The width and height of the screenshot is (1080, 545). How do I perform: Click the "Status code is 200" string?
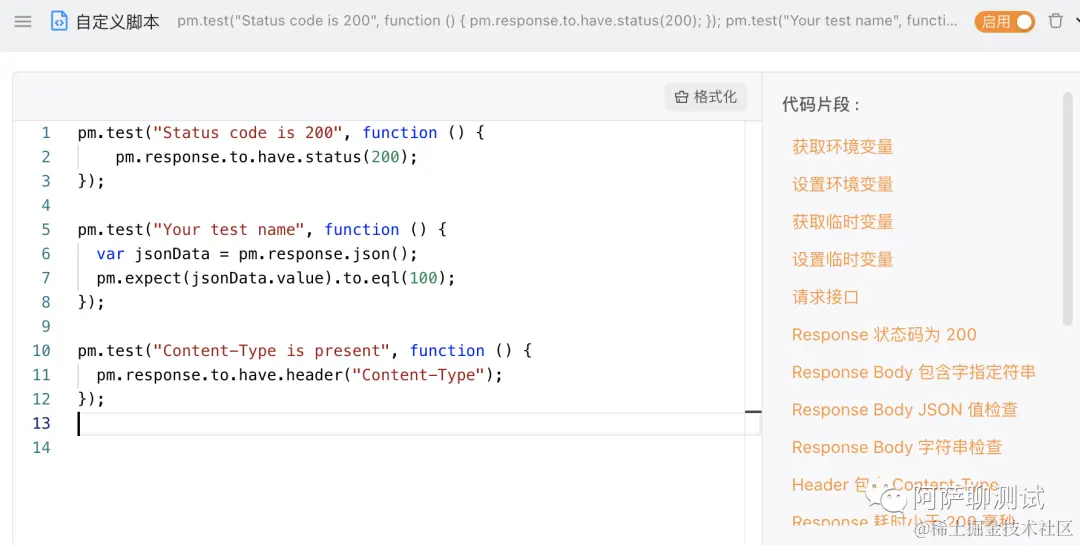248,132
